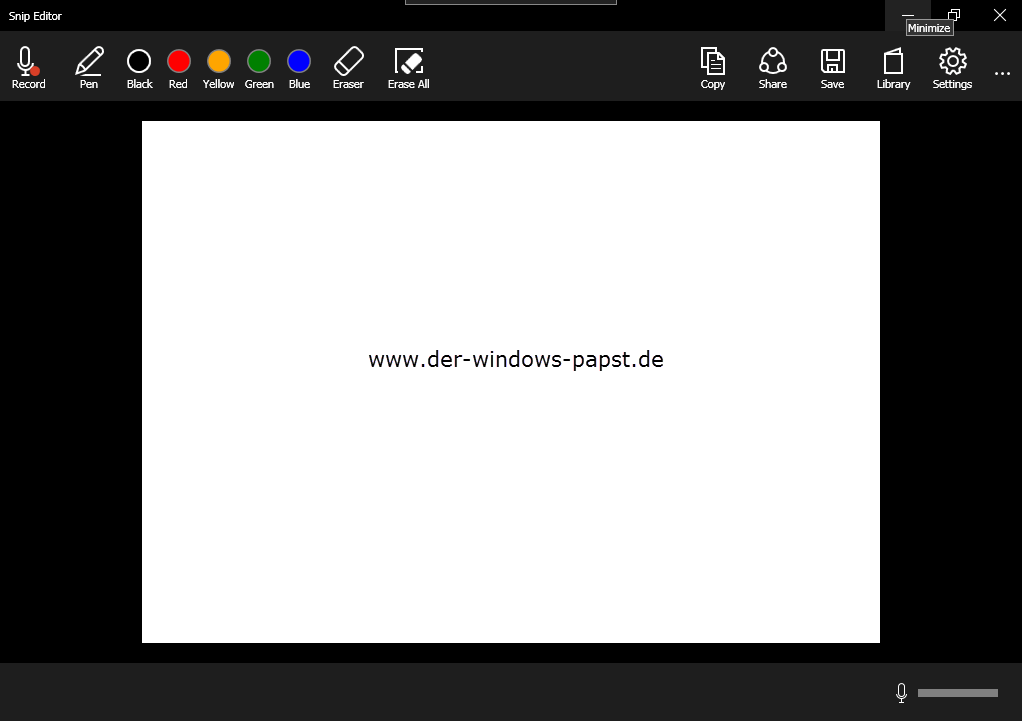
Task: Click the microphone level bar
Action: click(957, 693)
